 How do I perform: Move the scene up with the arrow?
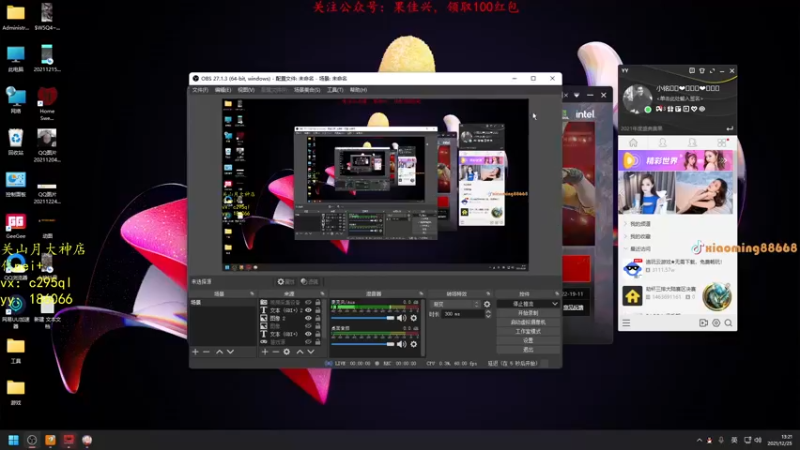click(x=219, y=352)
